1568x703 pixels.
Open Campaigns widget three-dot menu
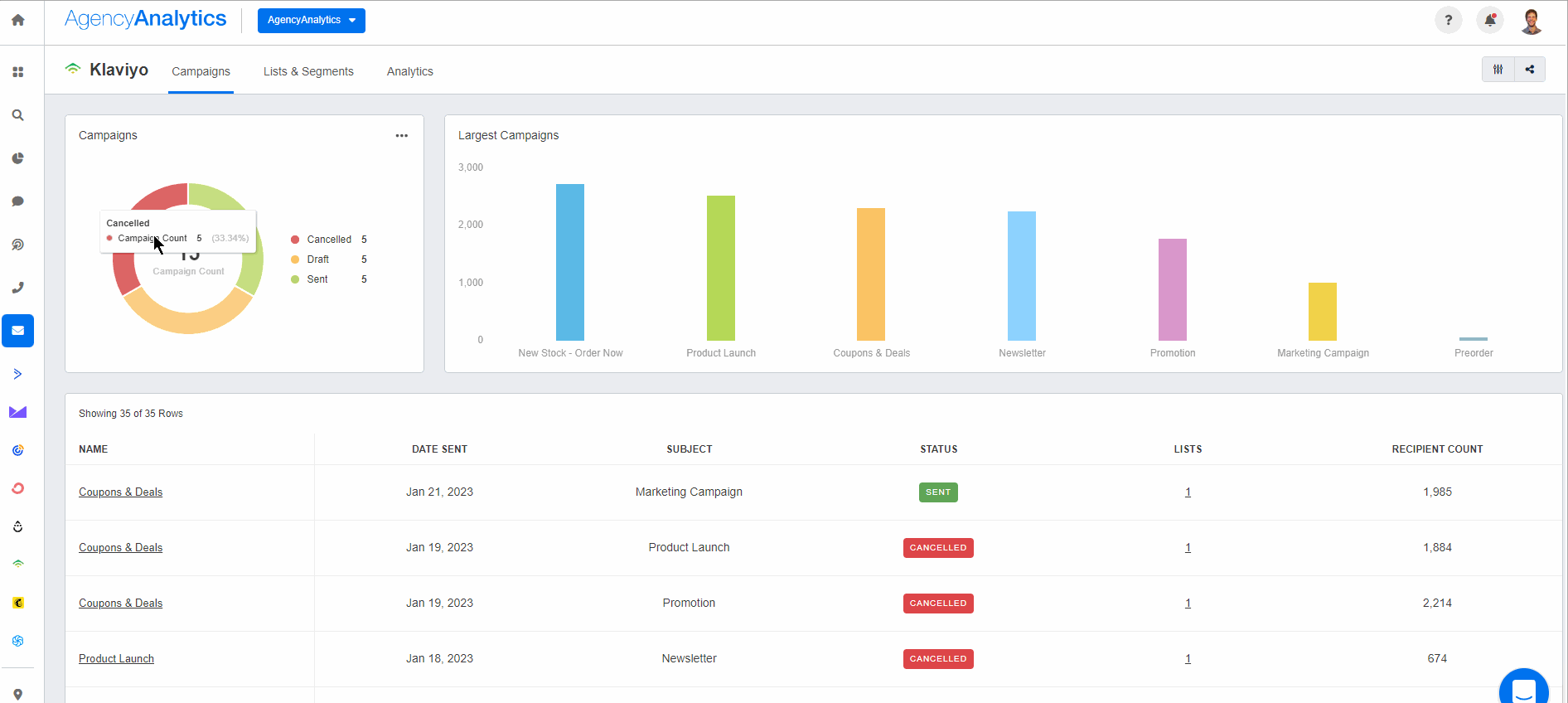point(402,135)
